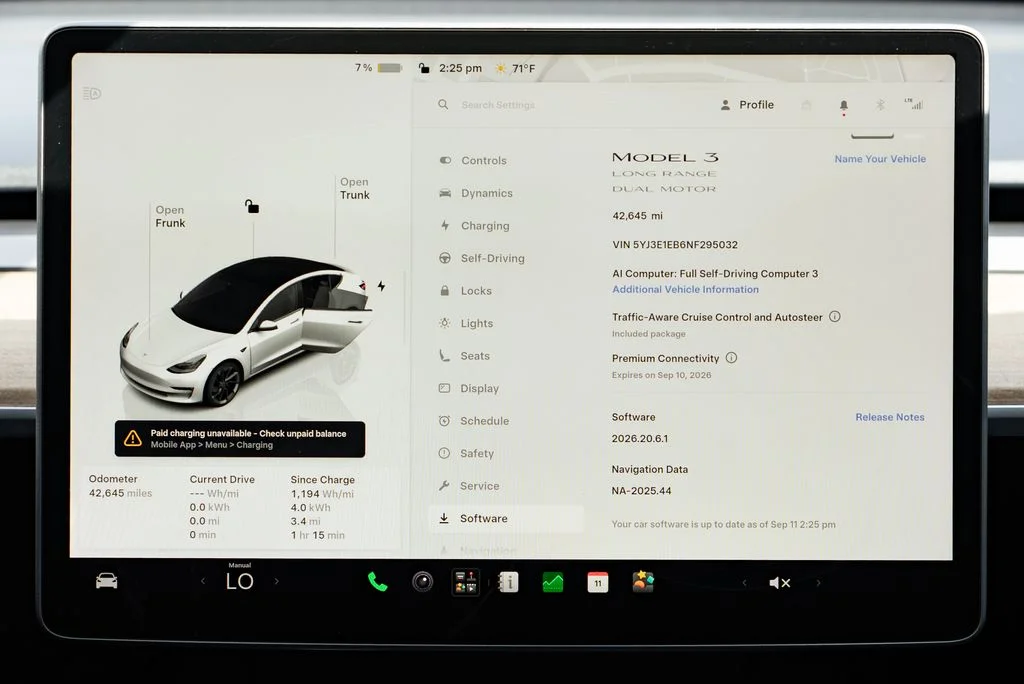Show info for Premium Connectivity
Screen dimensions: 1024x684
pyautogui.click(x=731, y=358)
